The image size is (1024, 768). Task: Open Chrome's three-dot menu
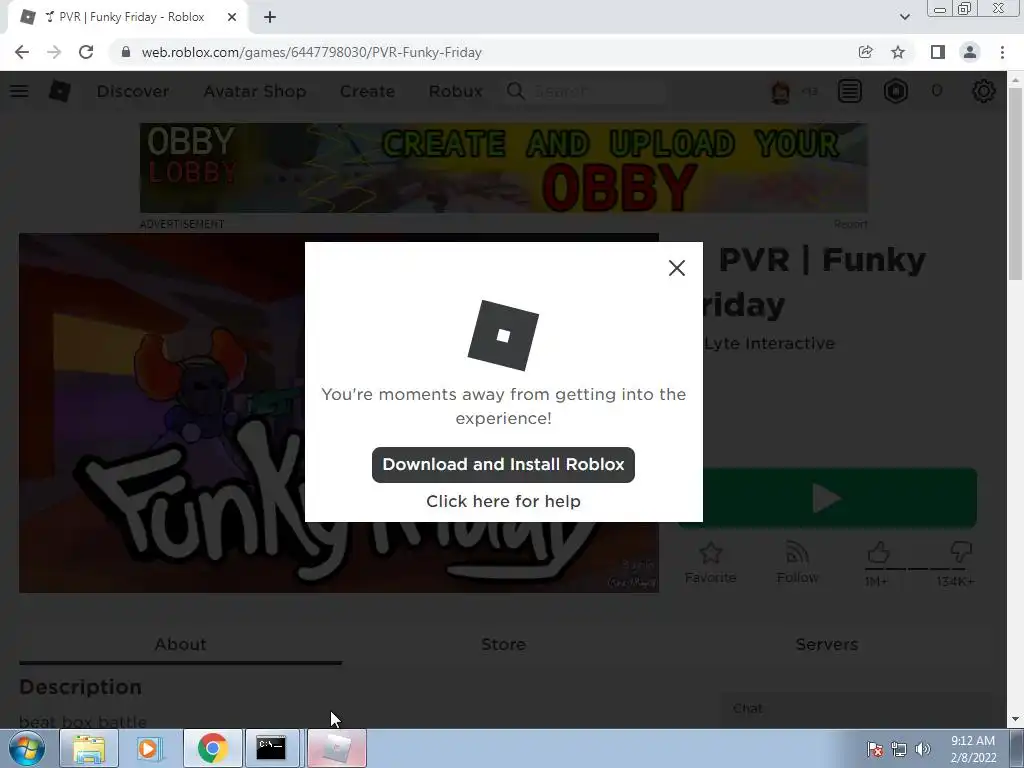1002,52
